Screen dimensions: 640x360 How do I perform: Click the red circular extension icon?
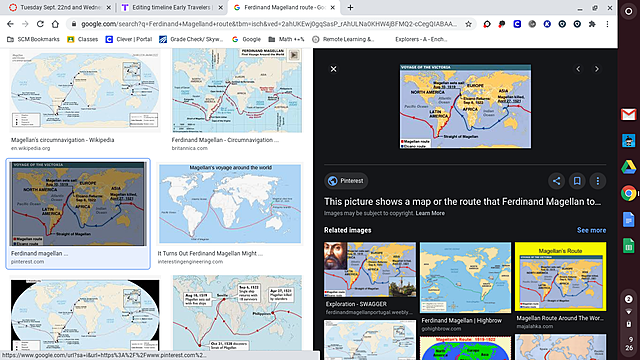click(487, 24)
